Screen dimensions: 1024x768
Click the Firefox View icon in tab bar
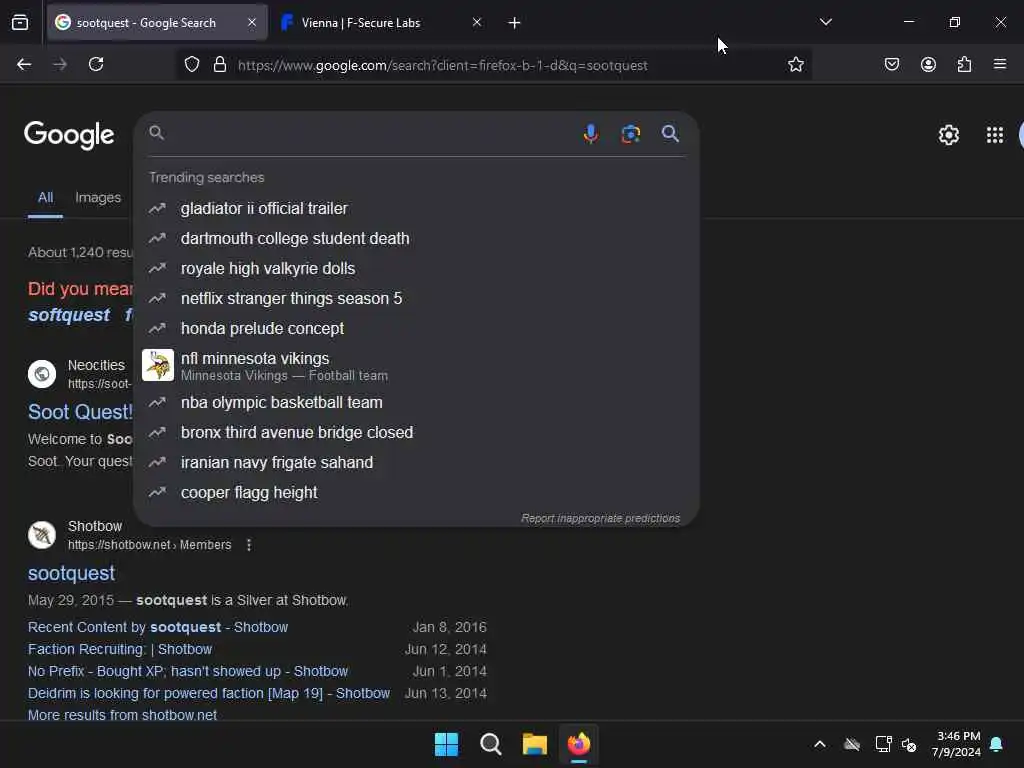[x=20, y=23]
